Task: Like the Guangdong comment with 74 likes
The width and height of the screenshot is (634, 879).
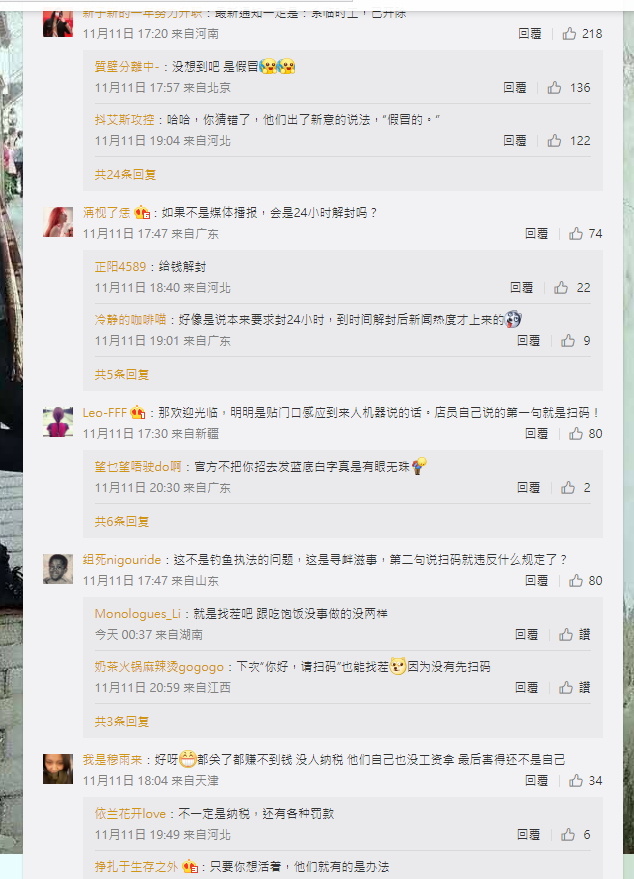Action: click(x=576, y=233)
